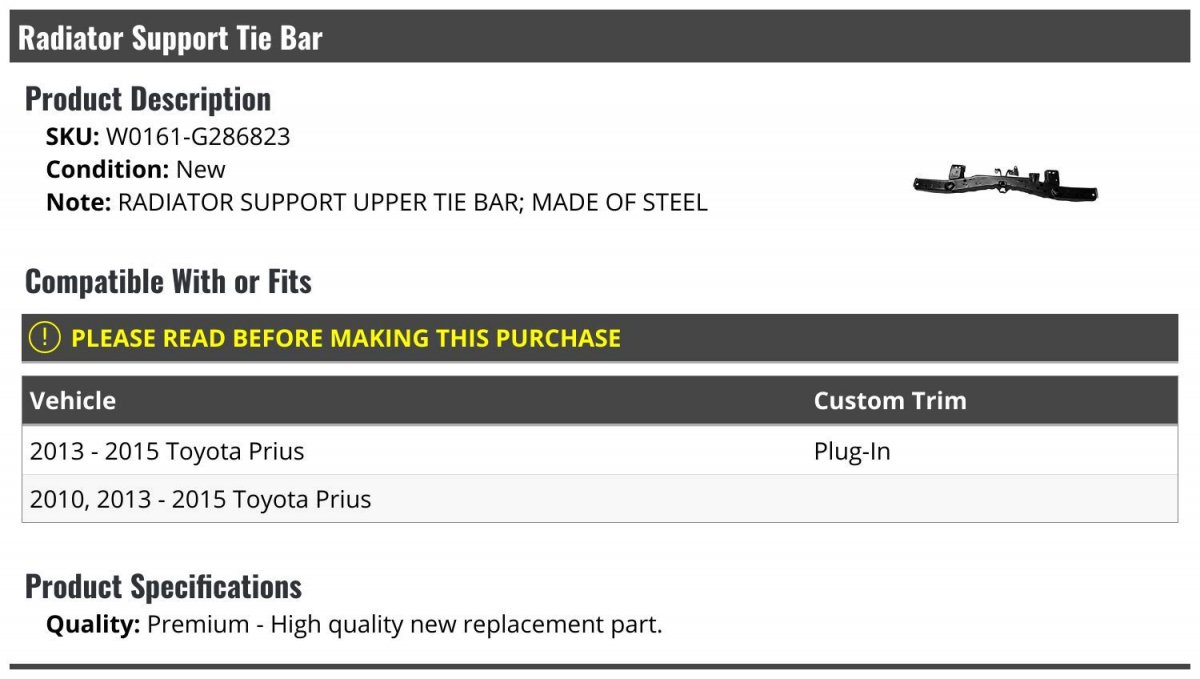Click the Radiator Support Tie Bar title bar
This screenshot has height=679, width=1200.
click(170, 38)
